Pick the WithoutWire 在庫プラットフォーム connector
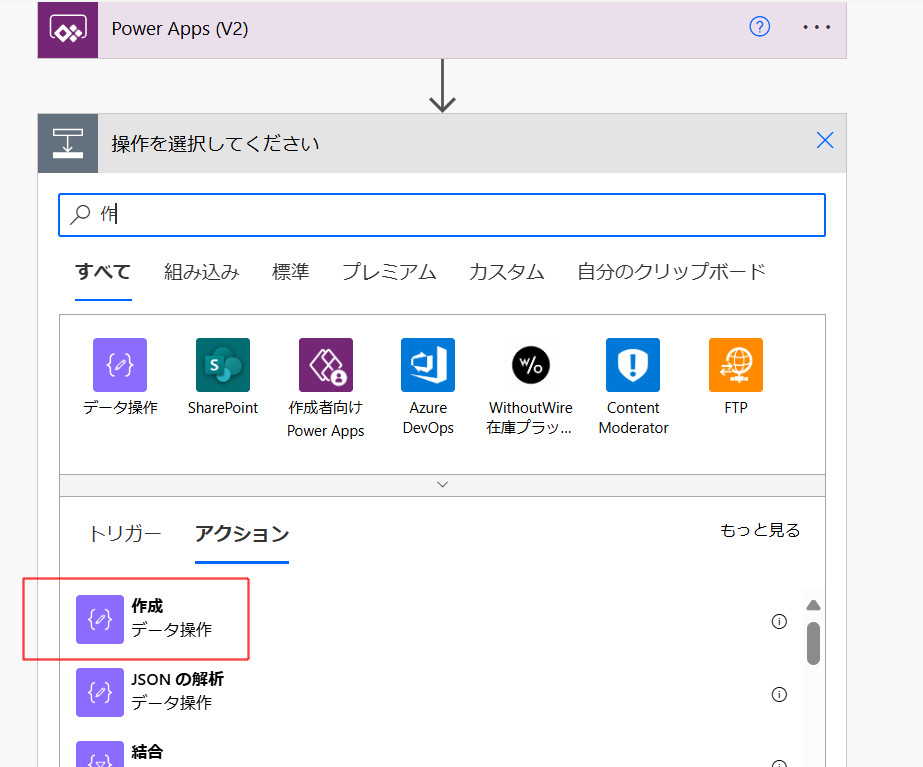 click(x=530, y=365)
